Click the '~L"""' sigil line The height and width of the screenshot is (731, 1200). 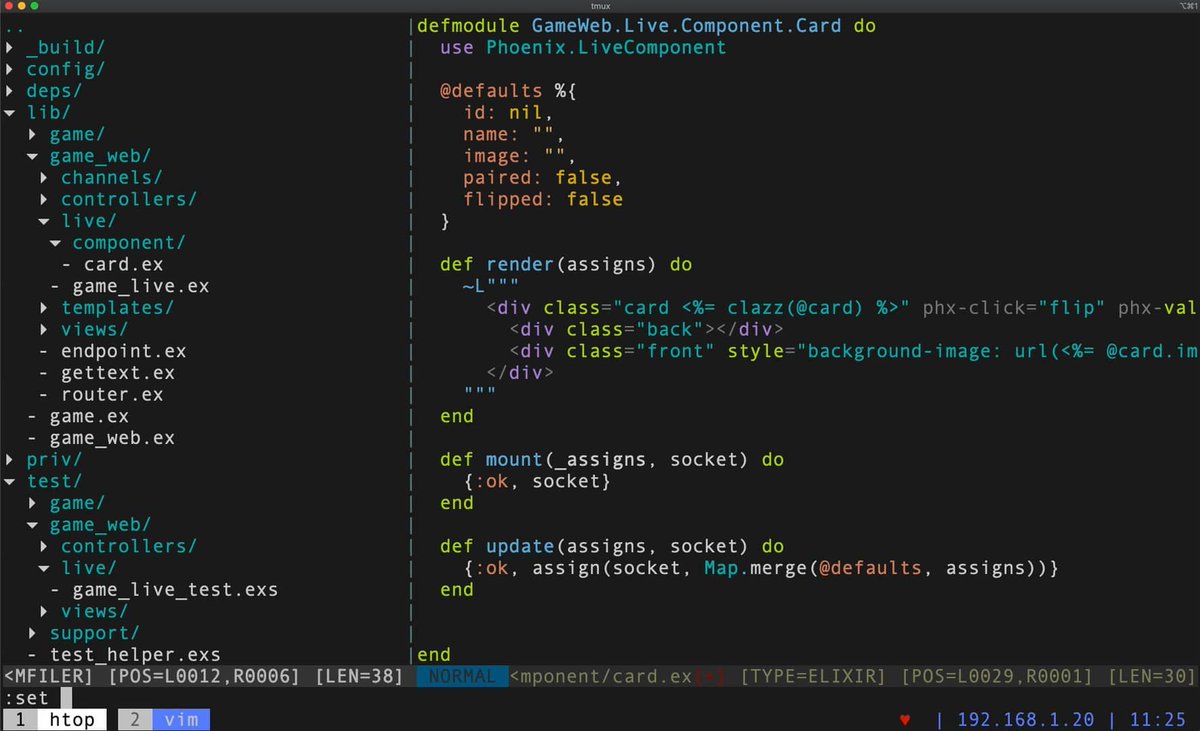492,286
